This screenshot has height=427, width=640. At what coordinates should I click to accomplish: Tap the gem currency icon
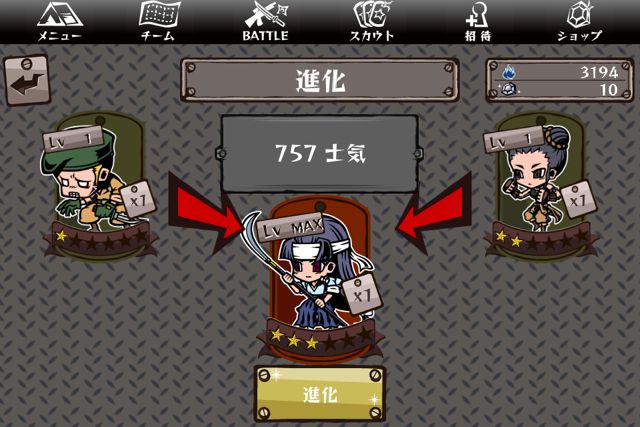point(509,89)
